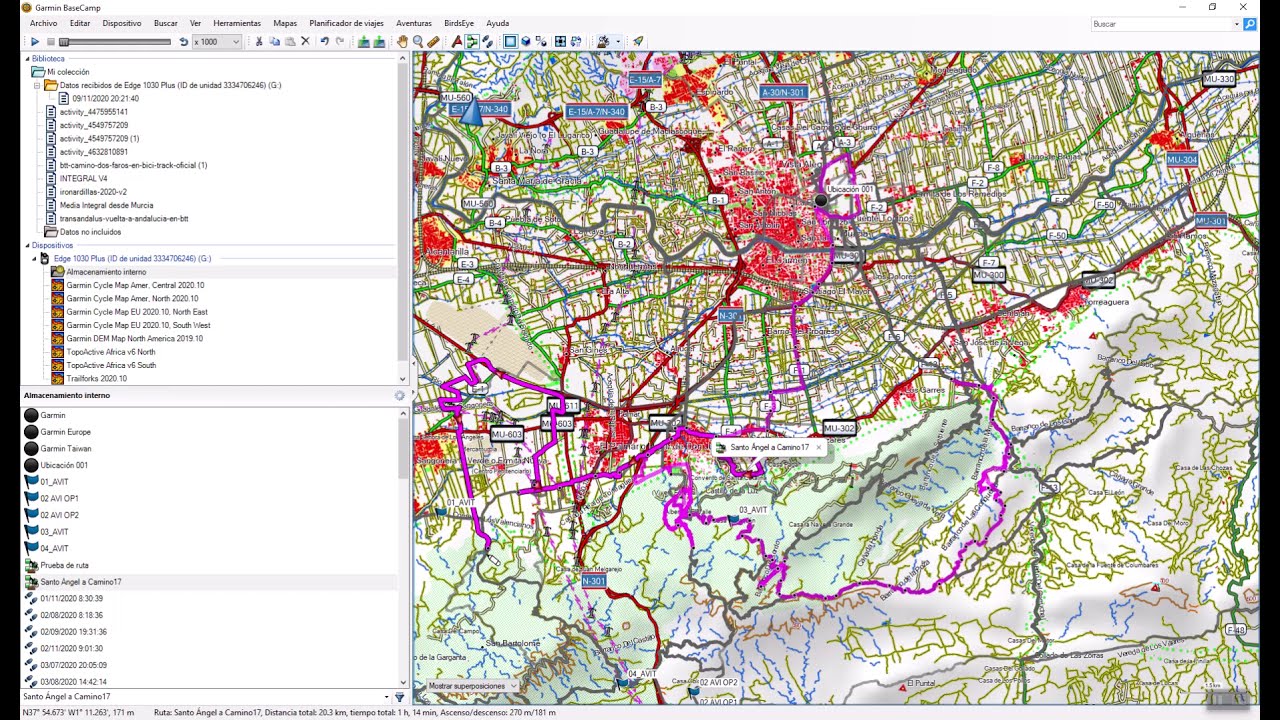This screenshot has width=1280, height=720.
Task: Switch to the 2D map view icon
Action: (x=510, y=42)
